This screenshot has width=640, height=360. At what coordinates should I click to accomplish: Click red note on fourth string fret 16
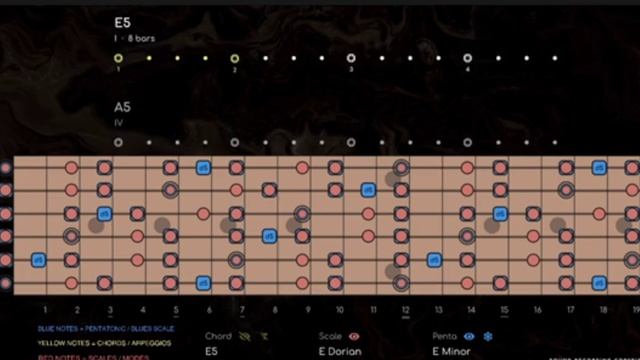tap(533, 236)
